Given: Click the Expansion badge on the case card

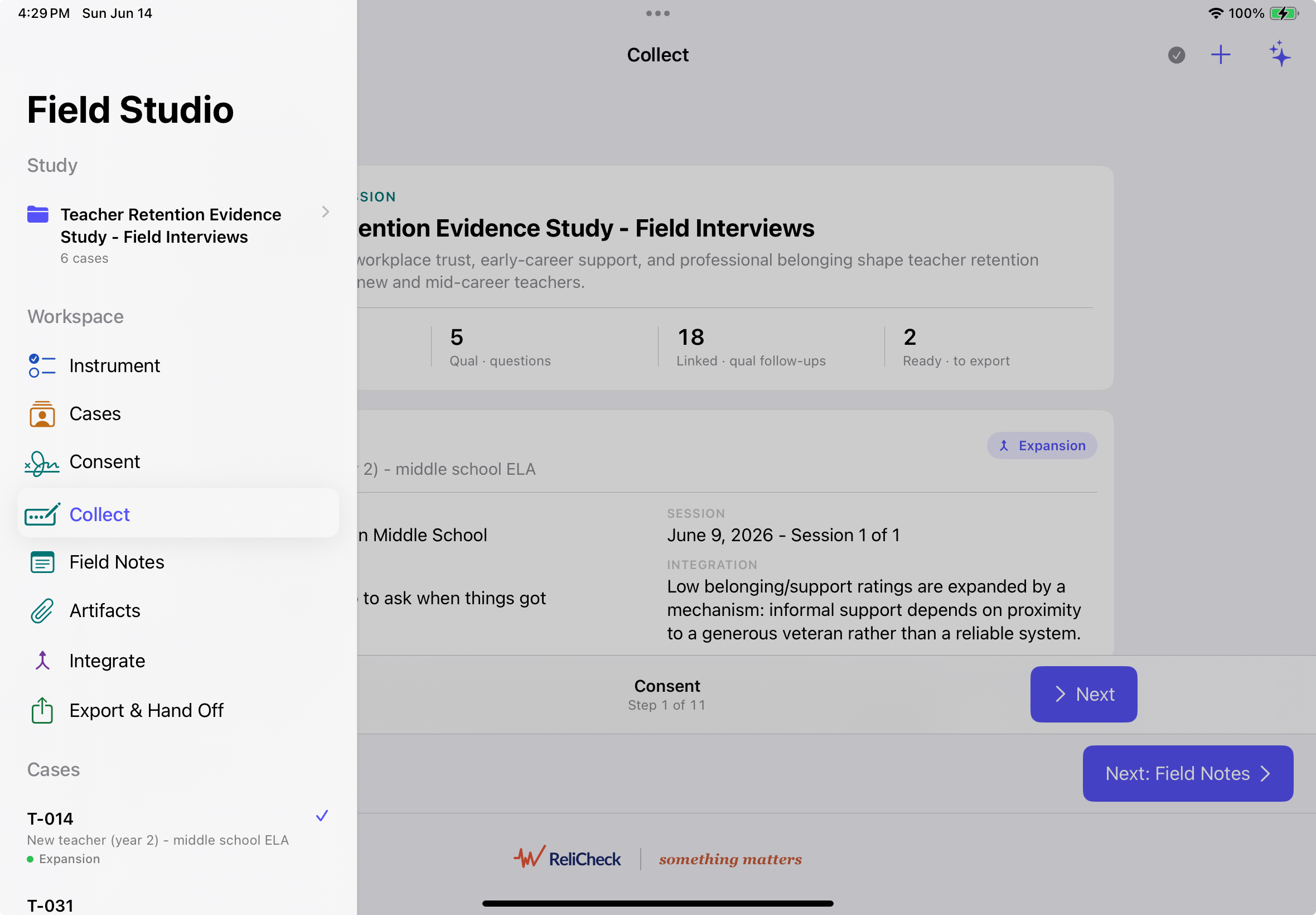Looking at the screenshot, I should coord(1042,445).
